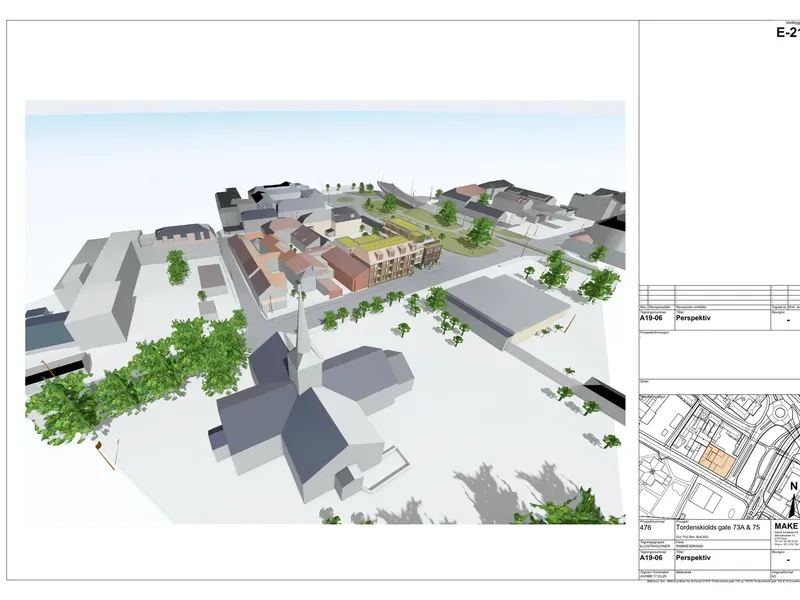Screen dimensions: 800x600
Task: Click the ship model near the park
Action: [x=399, y=192]
